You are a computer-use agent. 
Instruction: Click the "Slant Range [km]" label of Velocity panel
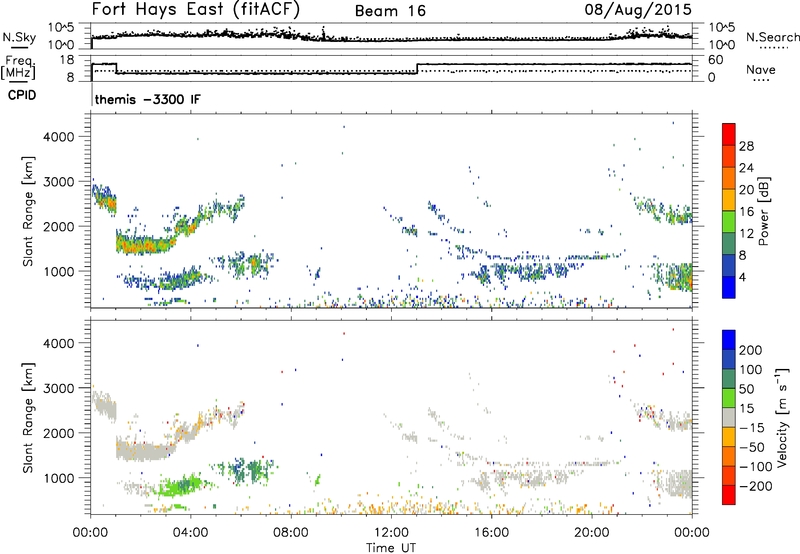pos(28,418)
